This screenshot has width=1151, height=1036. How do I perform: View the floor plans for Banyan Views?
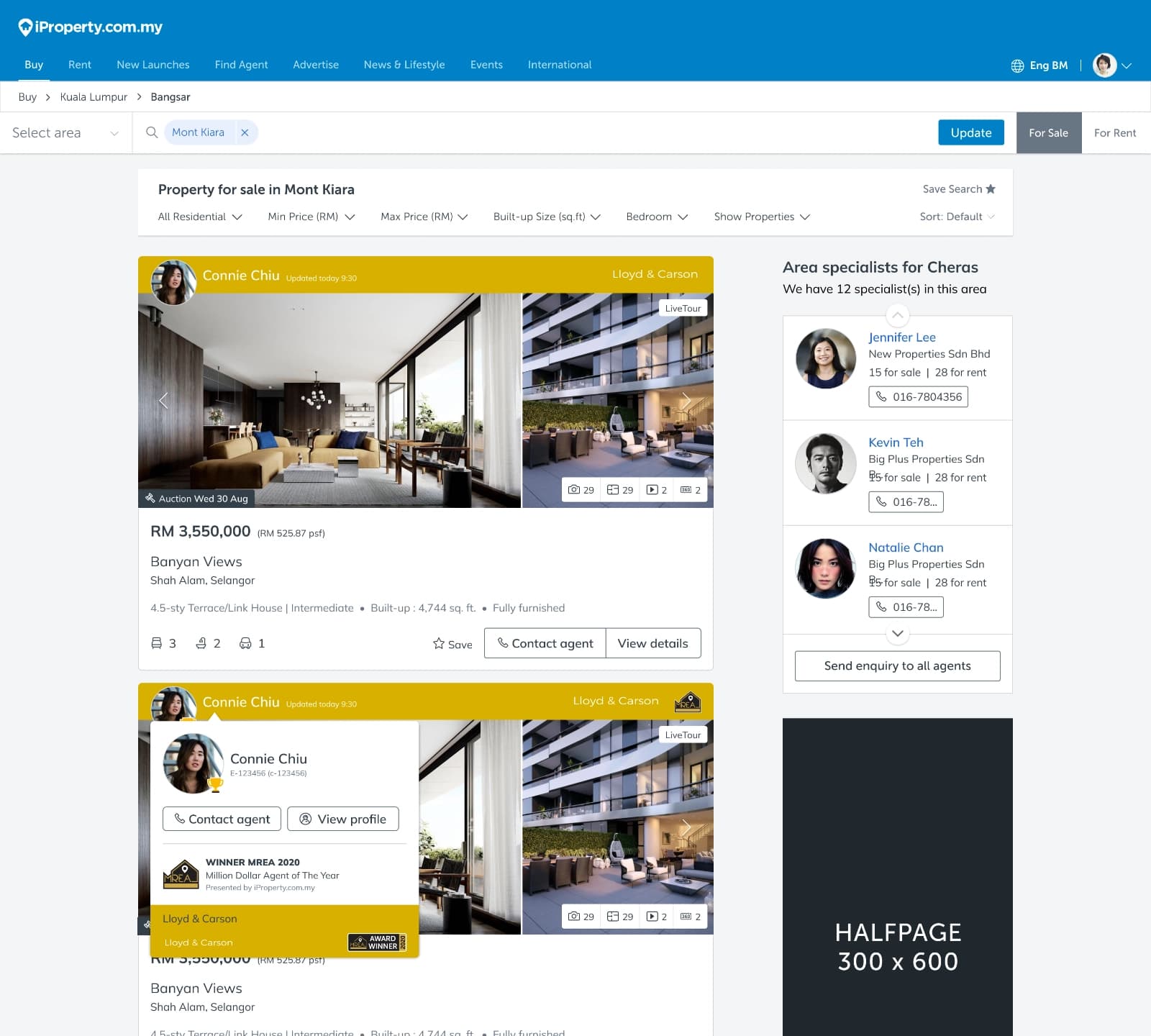click(x=619, y=490)
